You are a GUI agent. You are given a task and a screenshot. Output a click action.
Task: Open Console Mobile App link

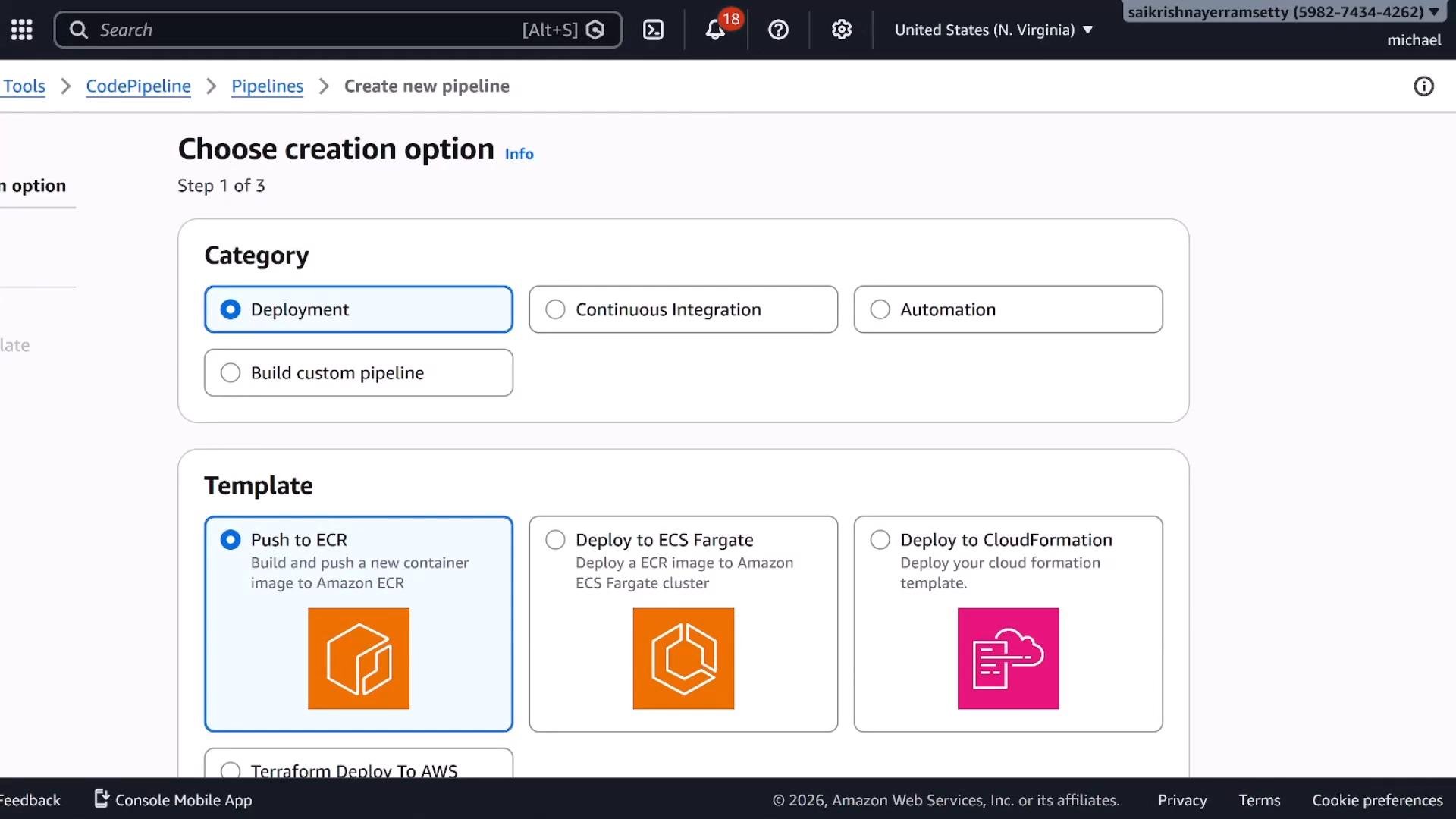point(184,800)
